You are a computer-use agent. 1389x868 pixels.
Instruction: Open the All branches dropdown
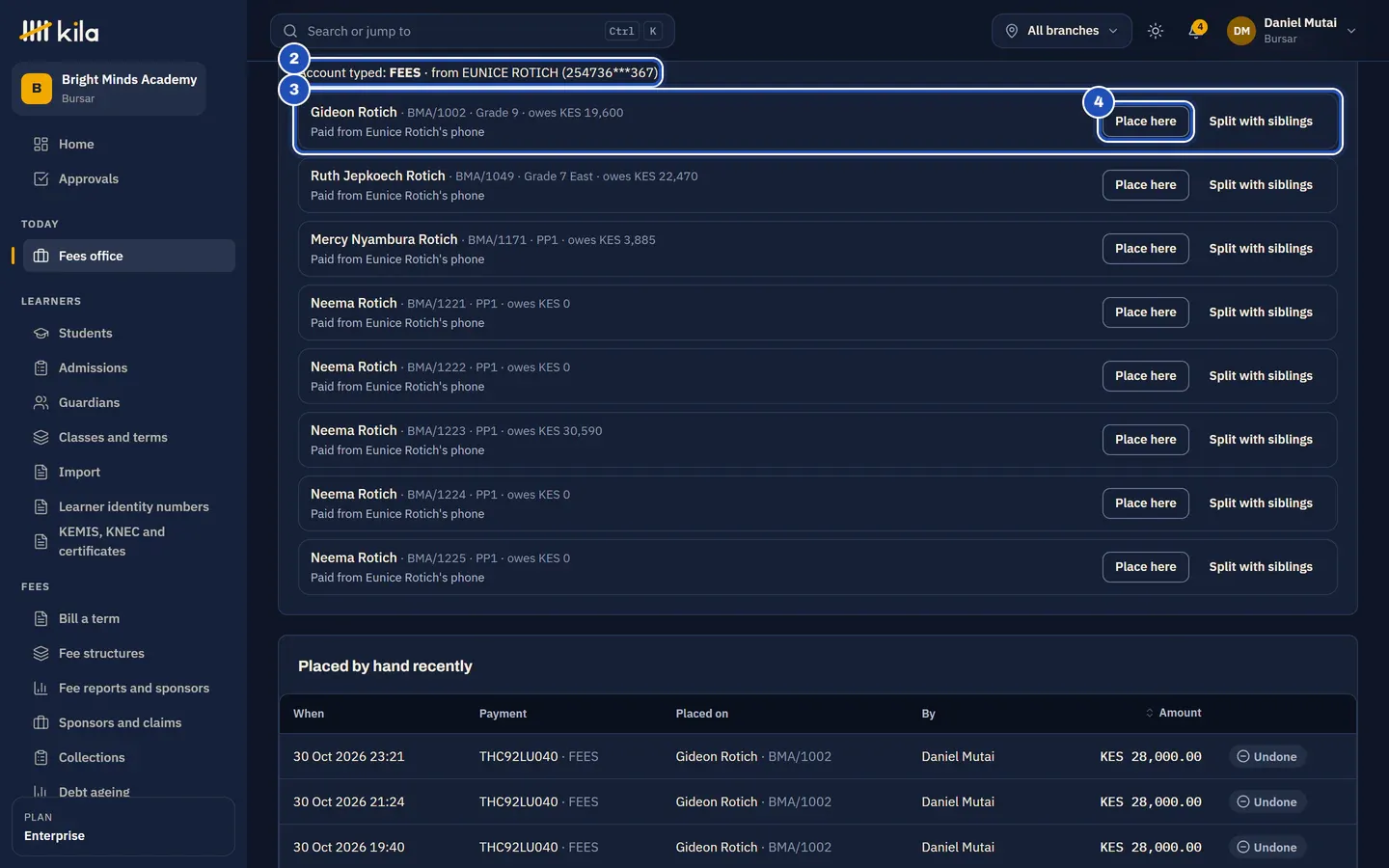(1062, 31)
